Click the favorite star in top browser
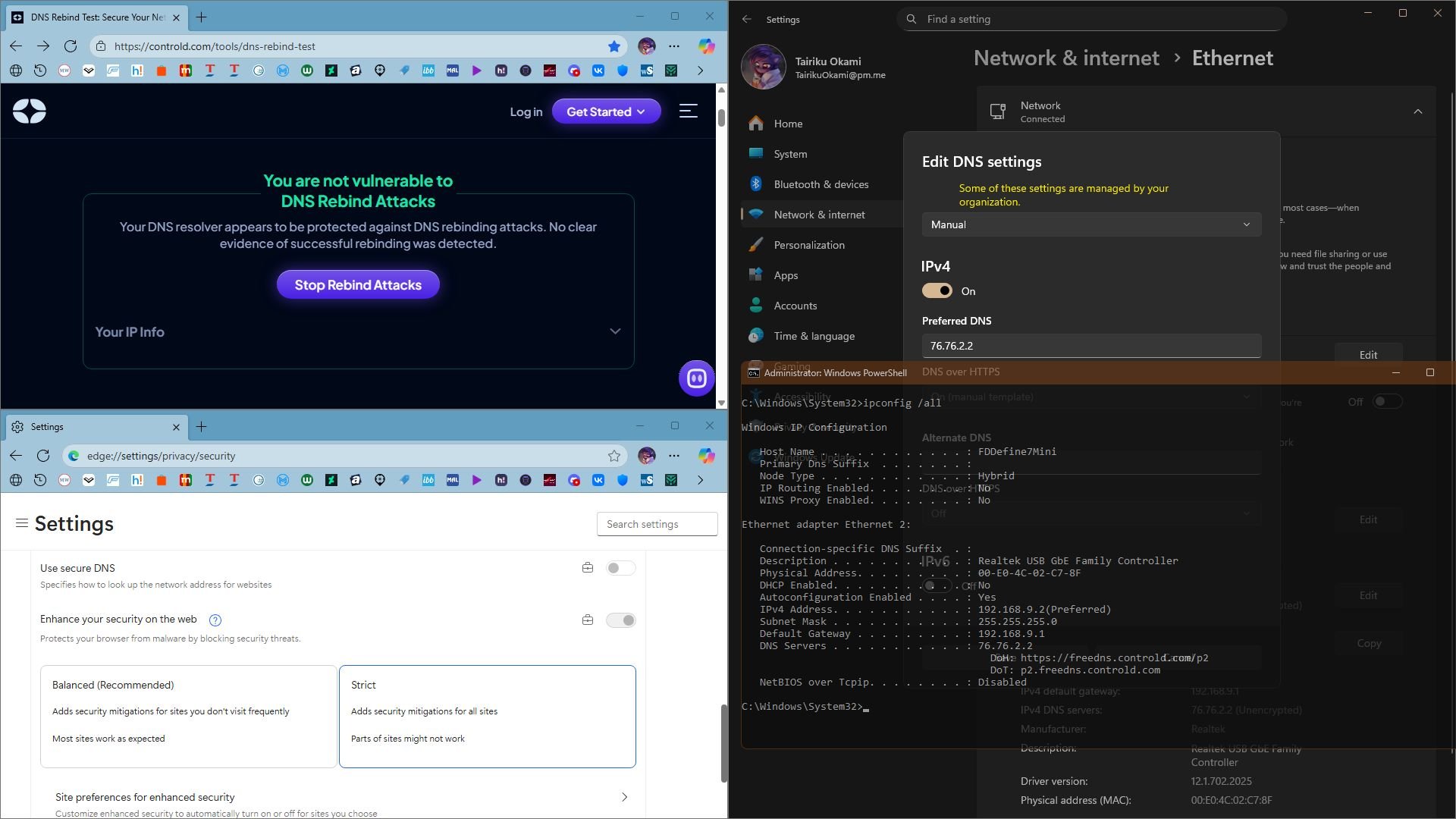 [614, 46]
